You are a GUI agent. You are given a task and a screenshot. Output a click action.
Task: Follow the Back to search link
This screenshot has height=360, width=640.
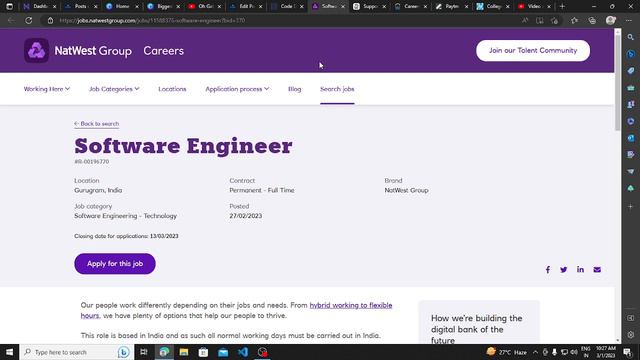(x=97, y=124)
